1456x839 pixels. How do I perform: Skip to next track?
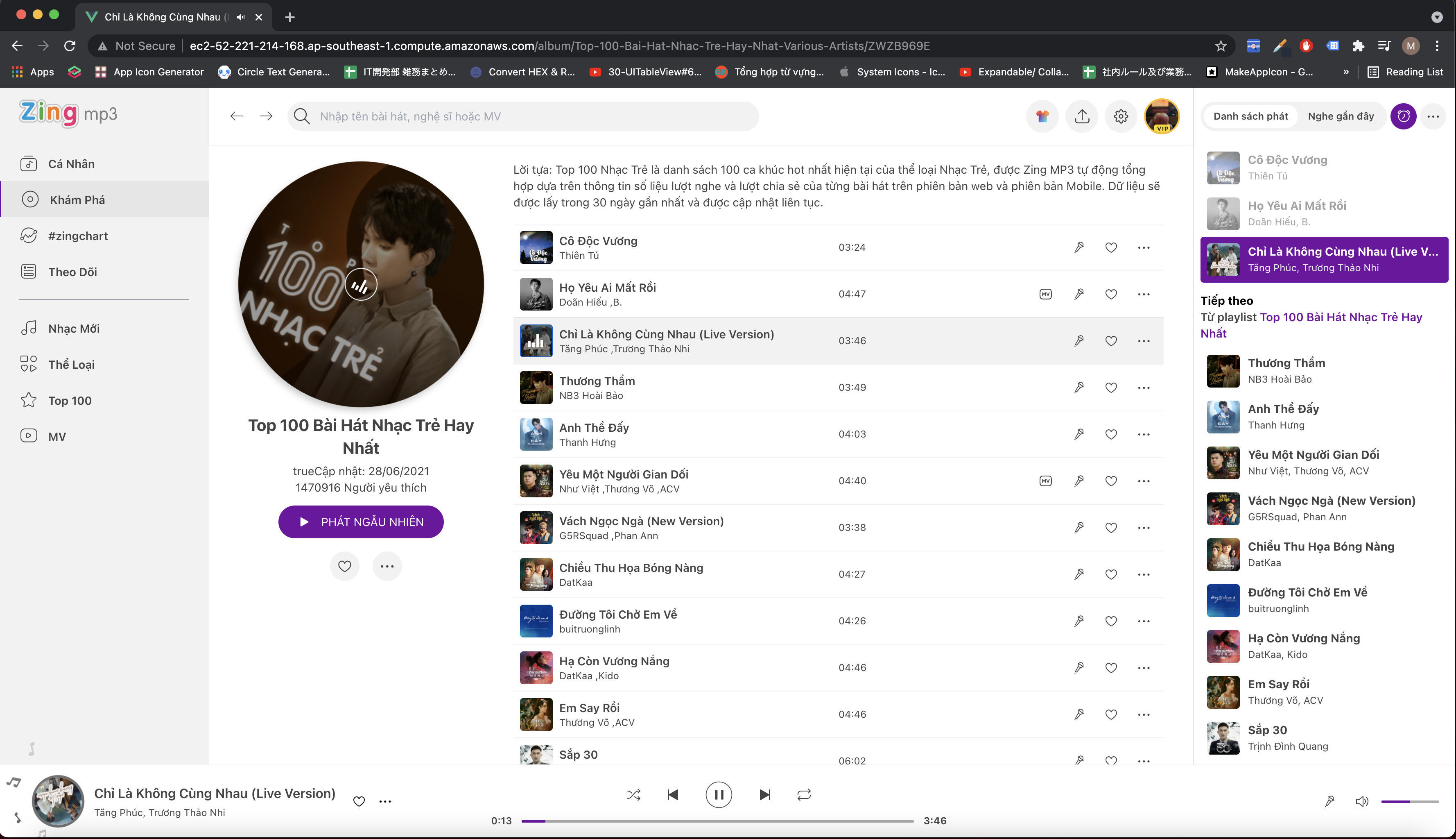coord(764,795)
